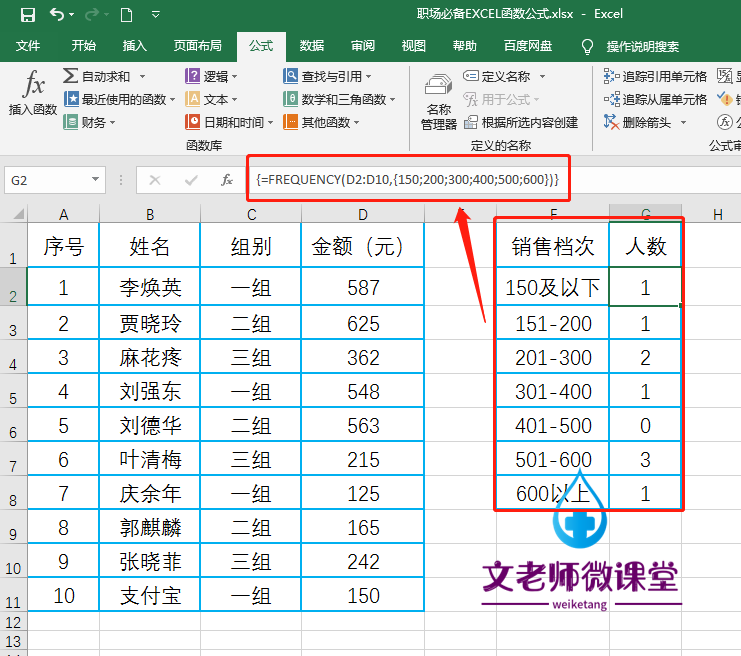Image resolution: width=741 pixels, height=656 pixels.
Task: Click the New blank document icon
Action: tap(126, 15)
